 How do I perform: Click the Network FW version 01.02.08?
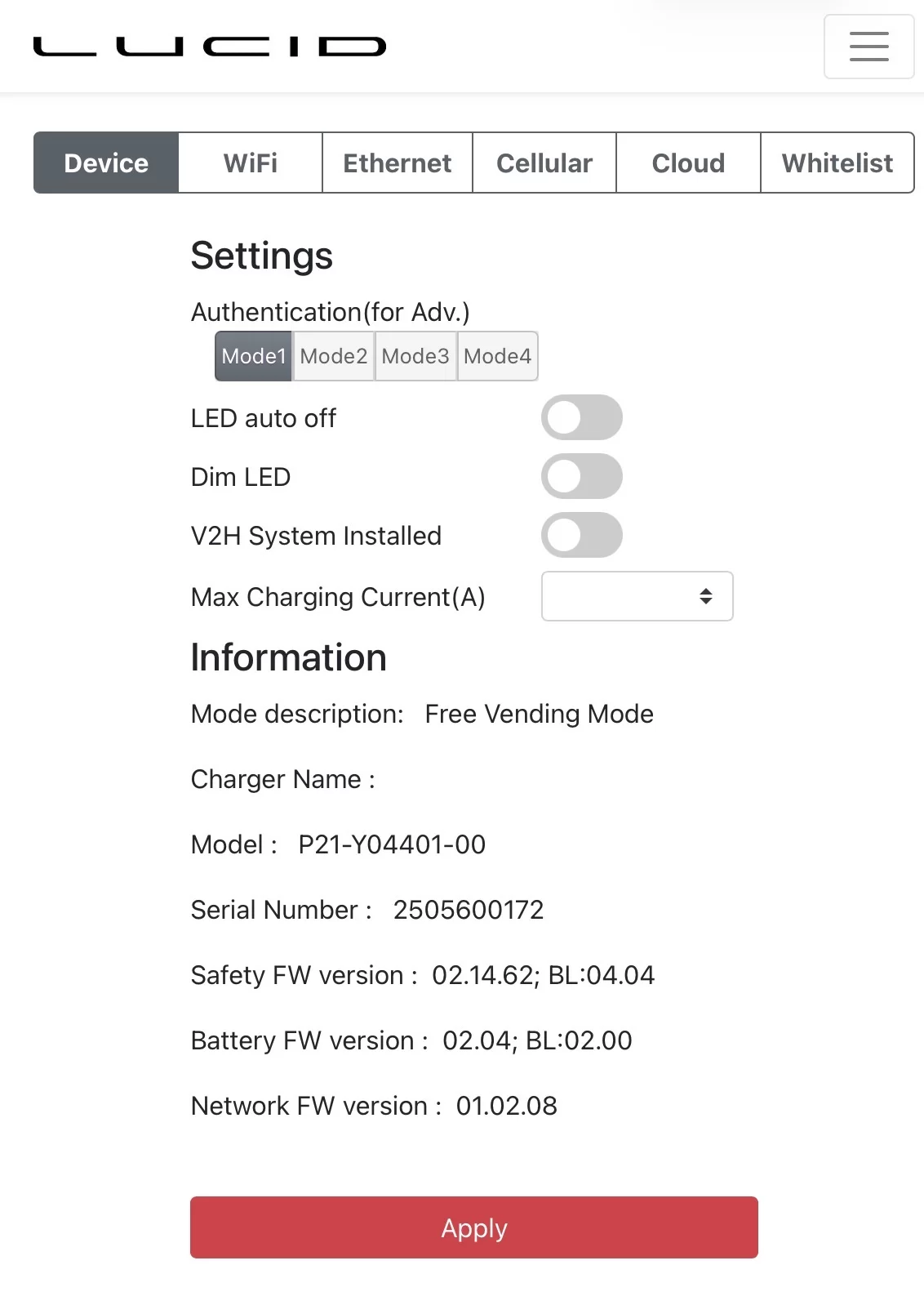click(507, 1106)
